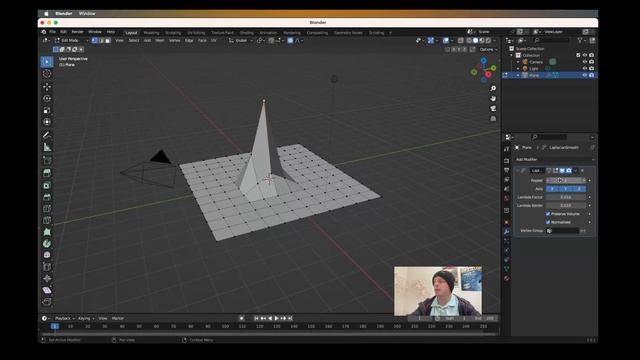Viewport: 640px width, 360px height.
Task: Open the Edit Mode dropdown
Action: [x=71, y=40]
